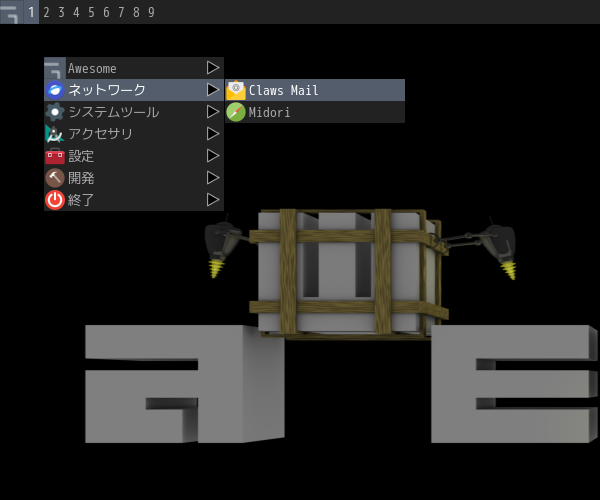Expand the ネットワーク submenu arrow
Image resolution: width=600 pixels, height=500 pixels.
click(213, 90)
